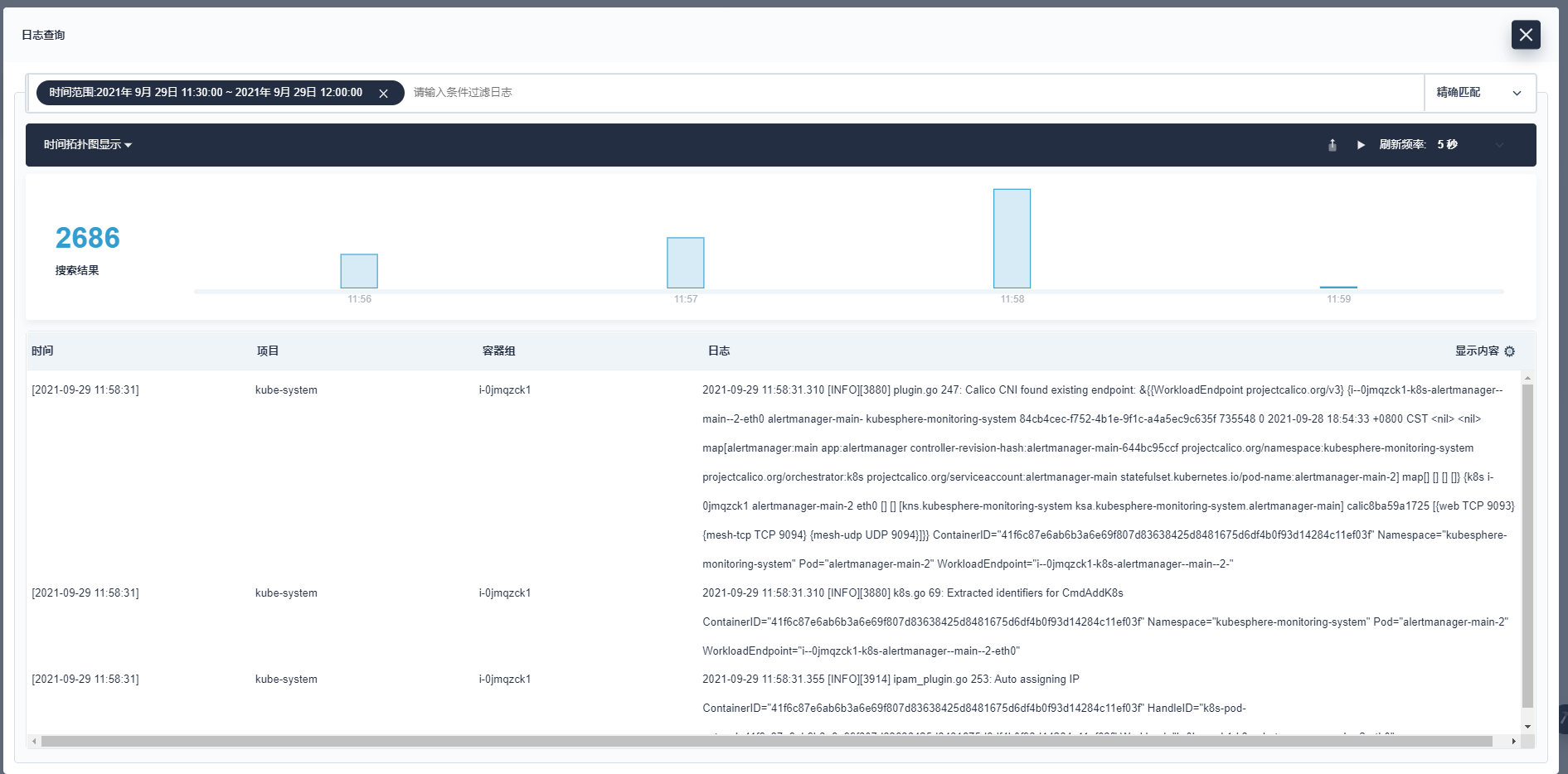This screenshot has height=774, width=1568.
Task: Click the 日志 column header
Action: [x=719, y=351]
